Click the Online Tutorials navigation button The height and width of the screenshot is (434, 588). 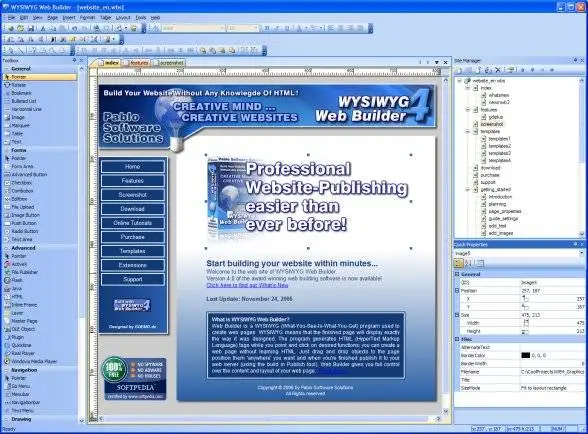point(133,223)
